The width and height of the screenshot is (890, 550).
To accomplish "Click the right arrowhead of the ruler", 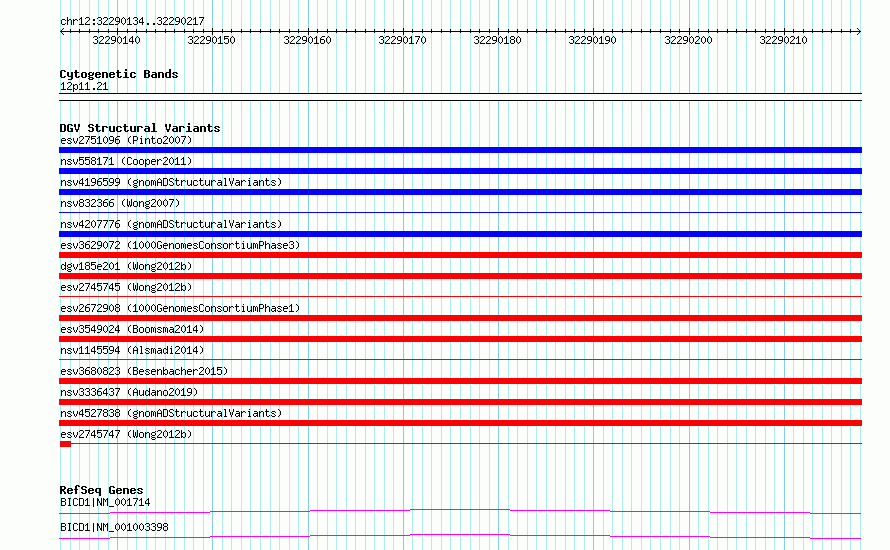I will [859, 32].
